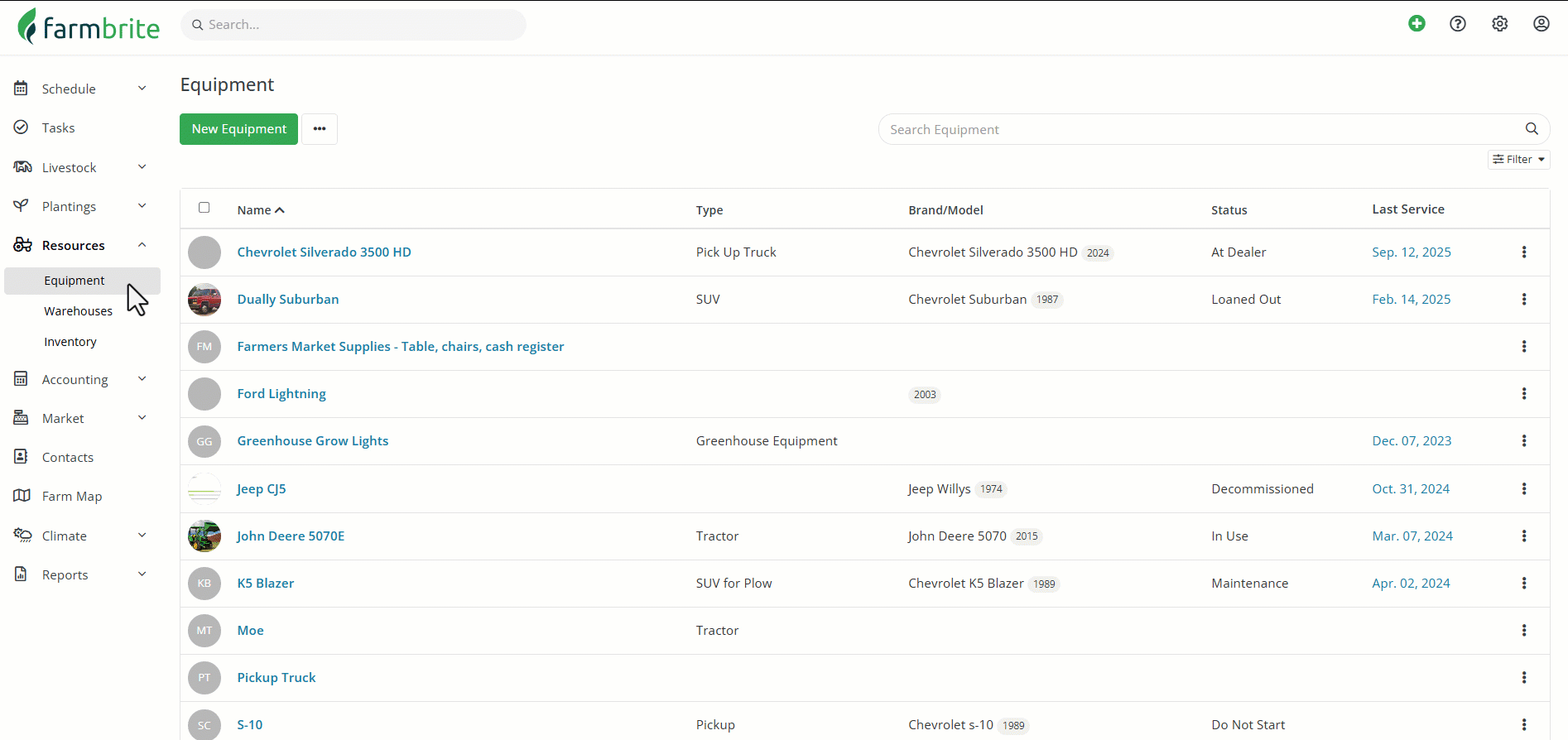The height and width of the screenshot is (740, 1568).
Task: Open row menu for Chevrolet Silverado 3500 HD
Action: pyautogui.click(x=1524, y=252)
